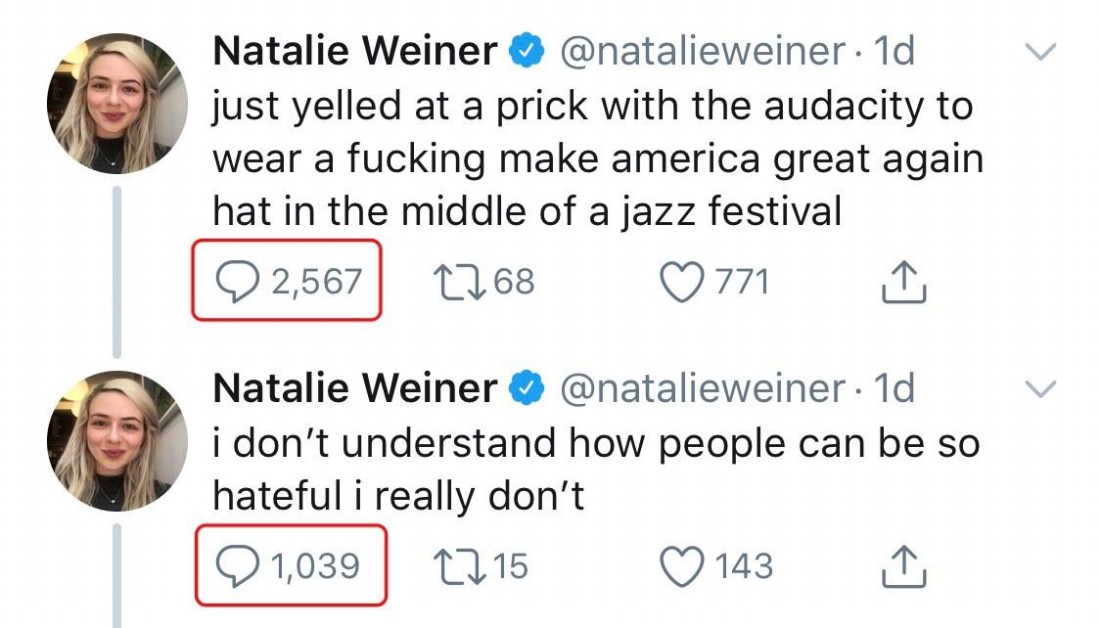1101x628 pixels.
Task: Retweet the 'hateful' tweet
Action: [x=459, y=567]
